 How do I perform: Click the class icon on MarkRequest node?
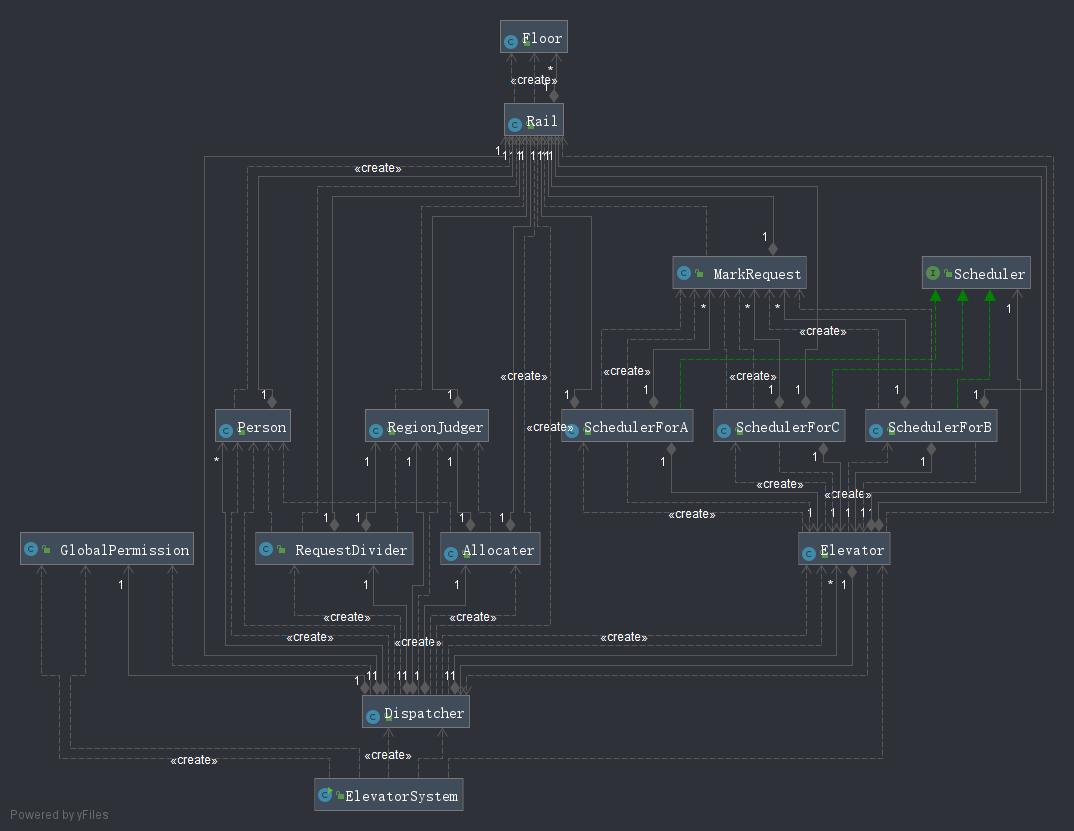684,273
